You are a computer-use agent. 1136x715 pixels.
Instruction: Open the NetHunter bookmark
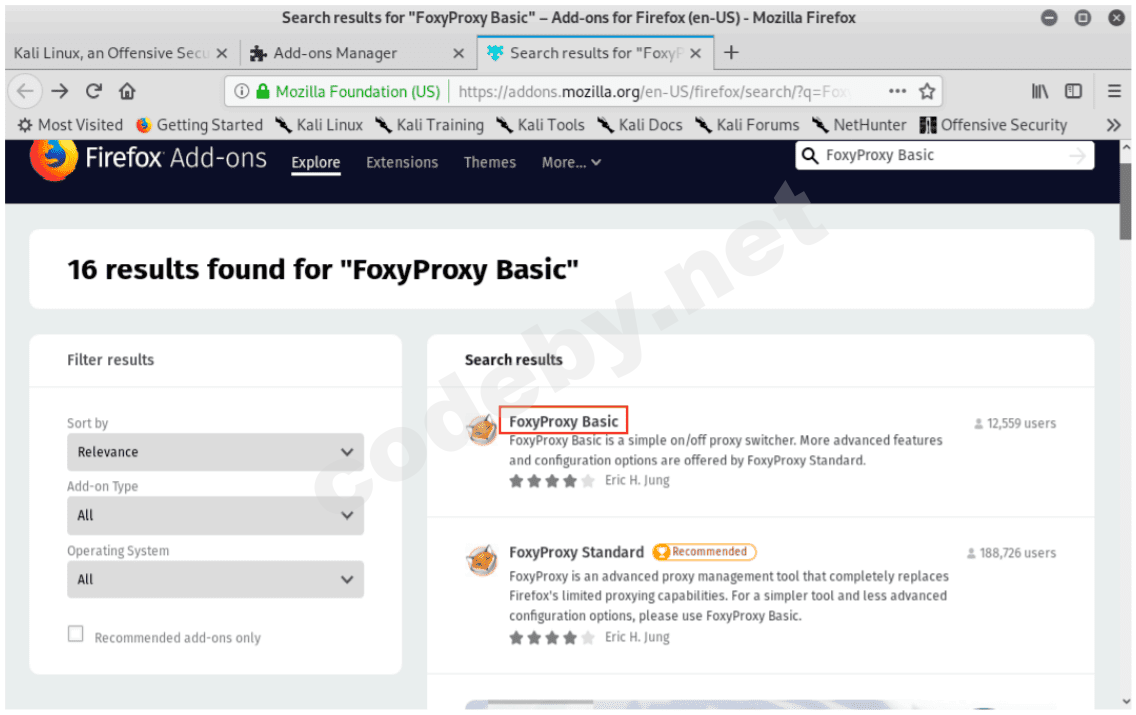[x=859, y=125]
